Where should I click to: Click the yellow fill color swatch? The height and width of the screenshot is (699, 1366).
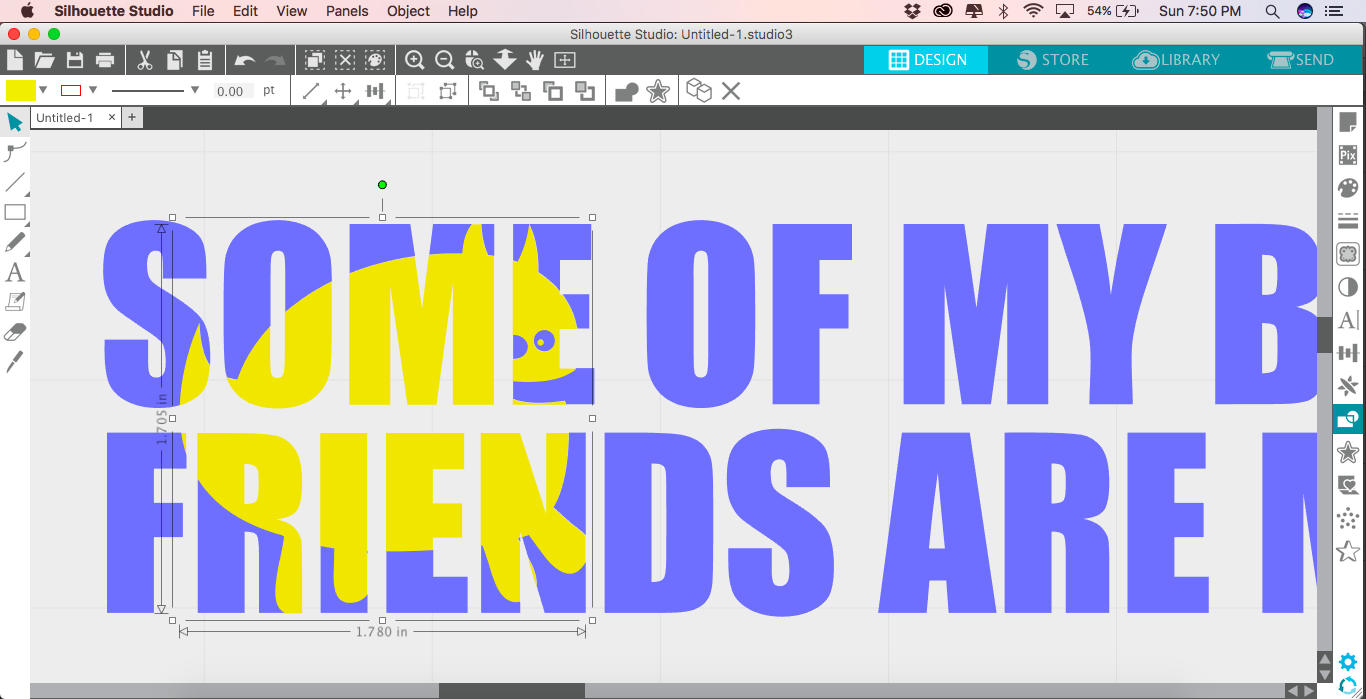20,91
